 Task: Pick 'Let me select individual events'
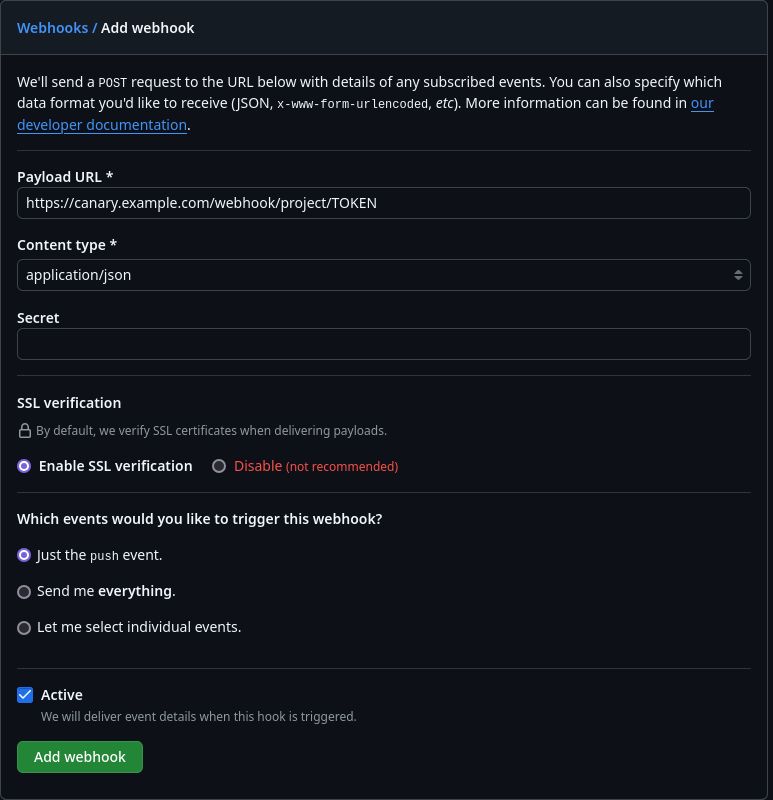pyautogui.click(x=24, y=628)
